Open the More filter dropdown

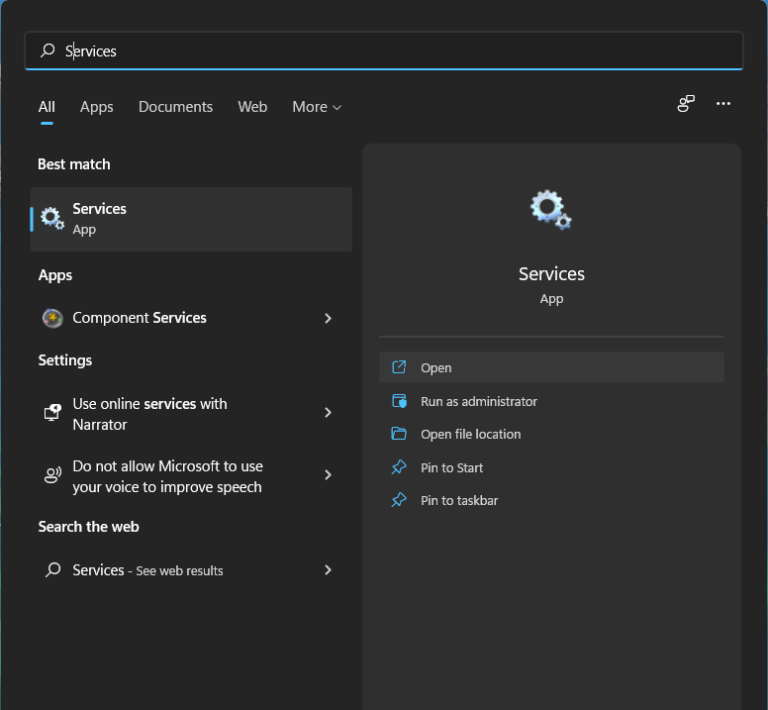316,107
